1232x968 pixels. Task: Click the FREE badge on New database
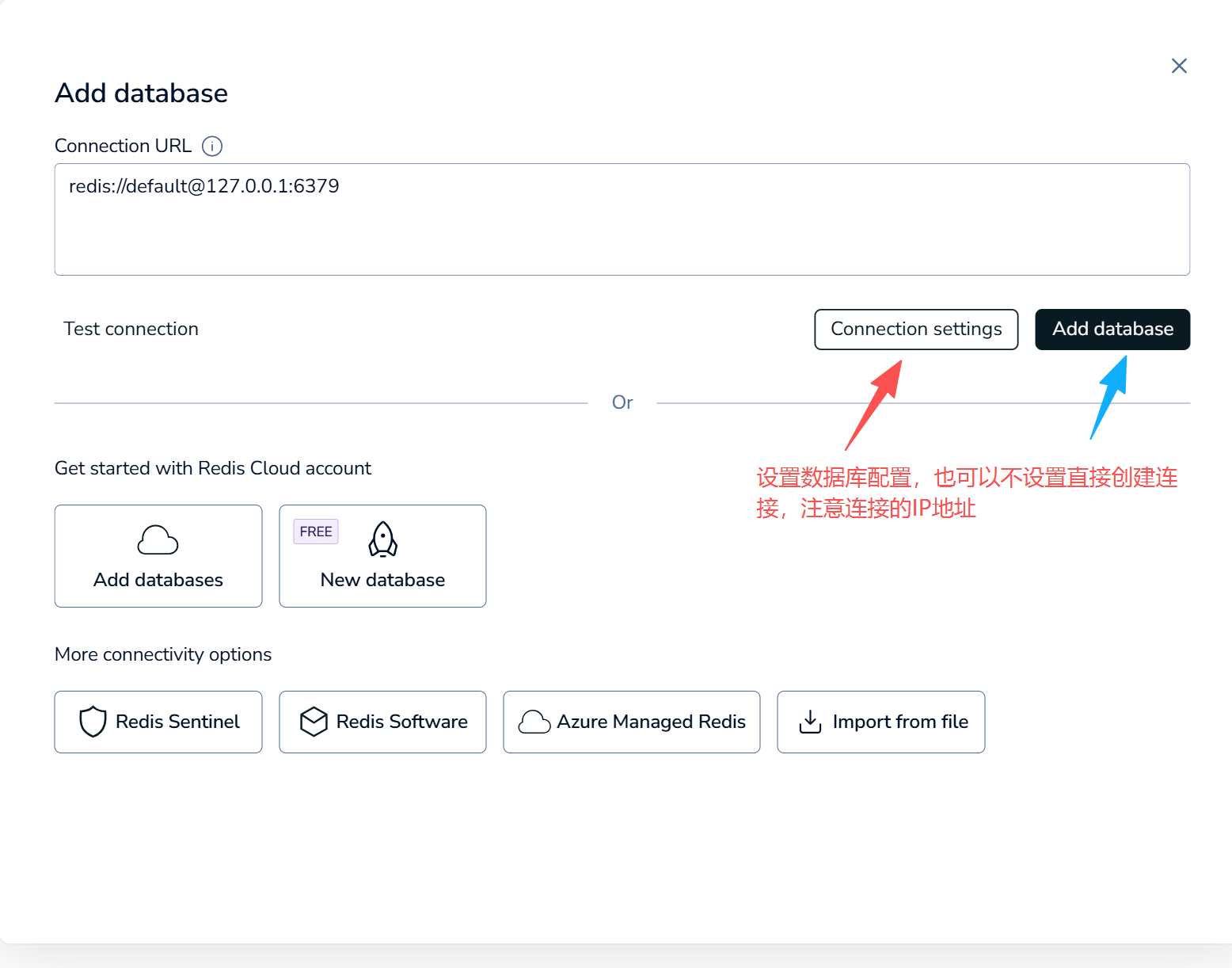316,532
